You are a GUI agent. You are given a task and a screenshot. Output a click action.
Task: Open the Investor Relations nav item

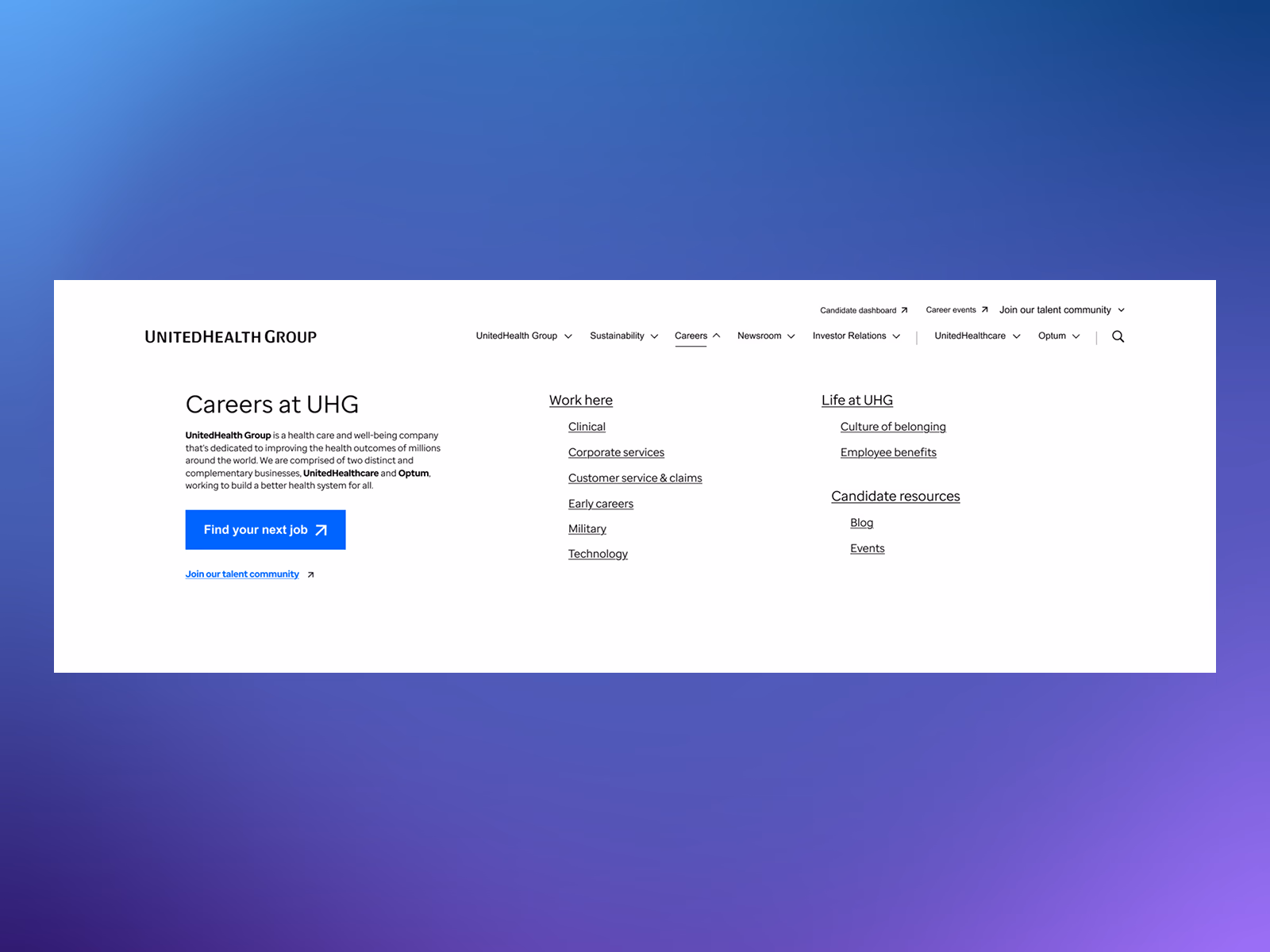click(849, 336)
